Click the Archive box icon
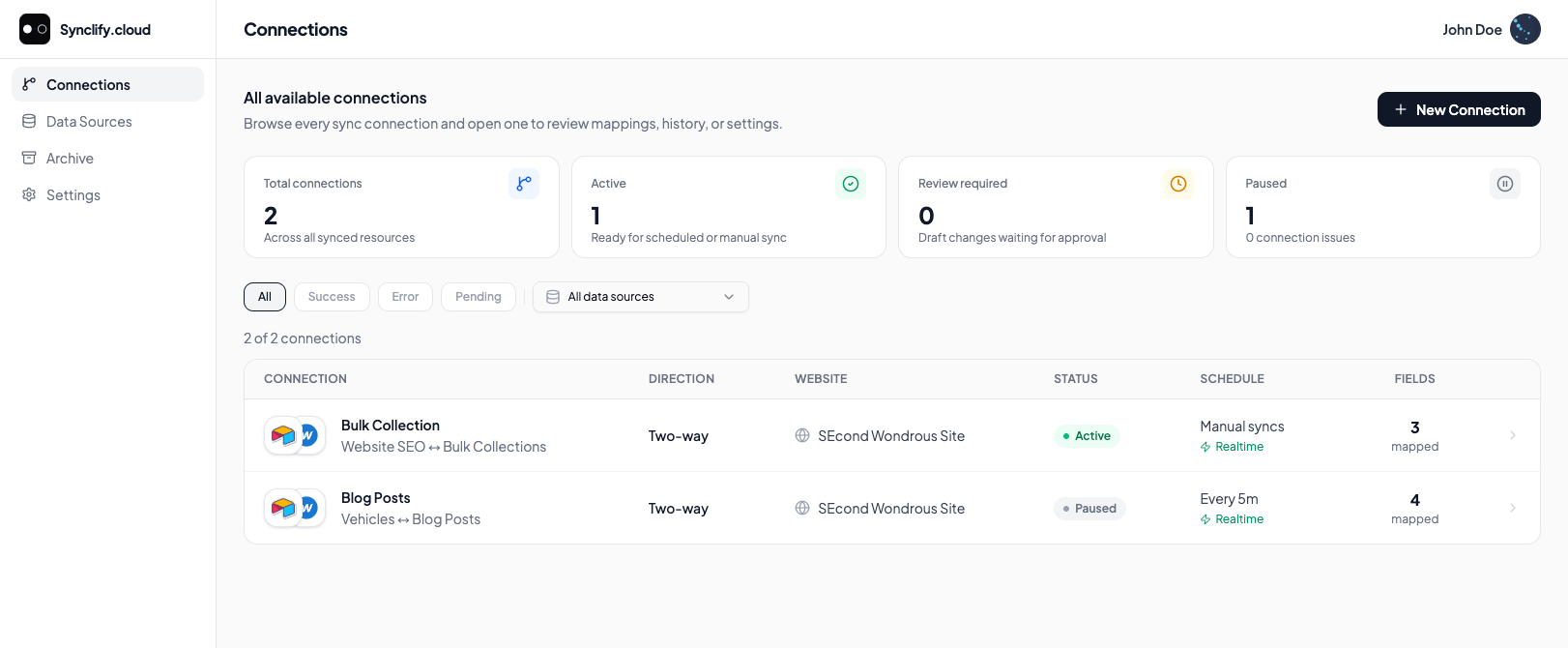The height and width of the screenshot is (648, 1568). 29,158
